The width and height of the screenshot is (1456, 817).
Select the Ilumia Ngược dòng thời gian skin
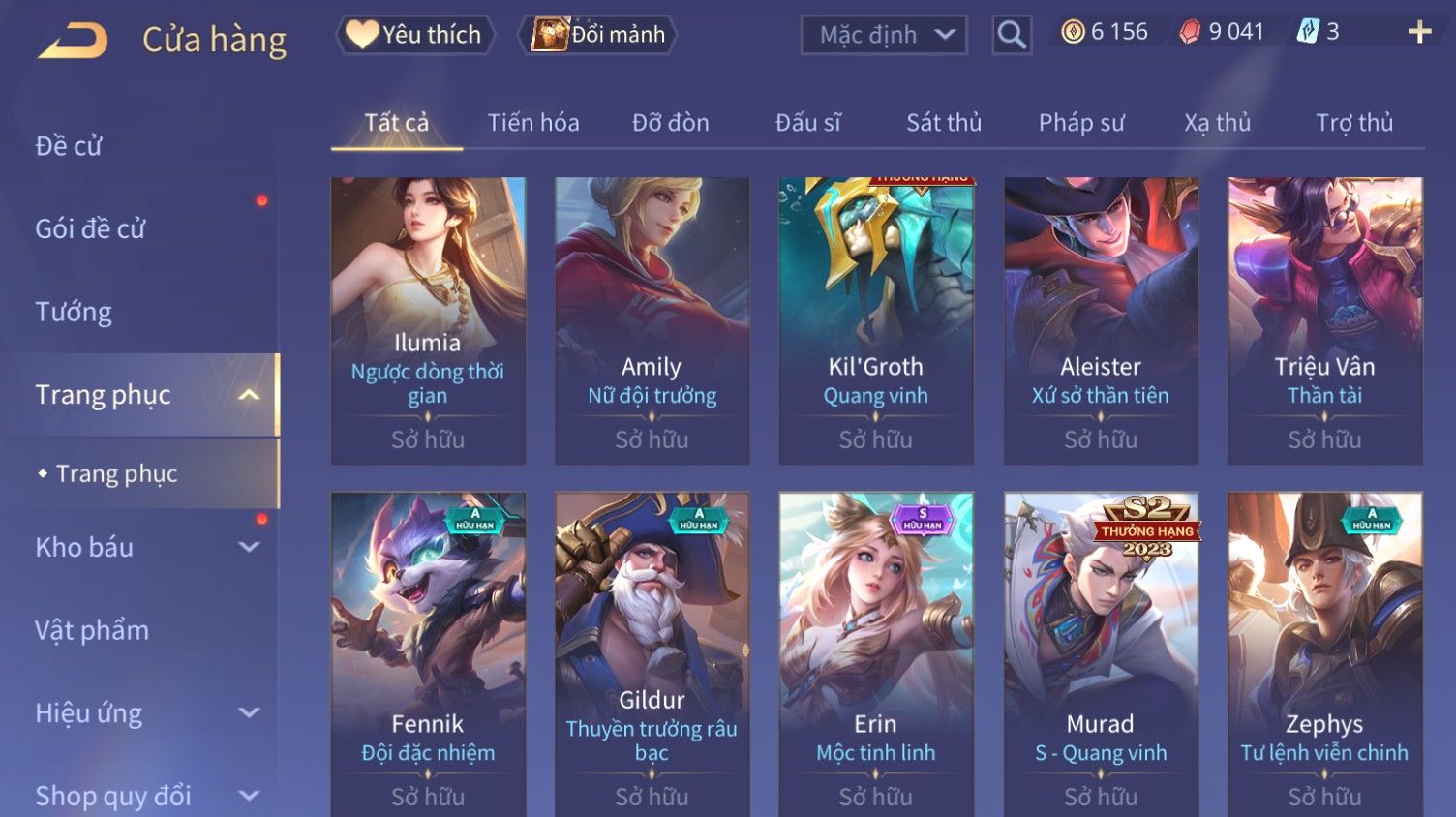[428, 320]
